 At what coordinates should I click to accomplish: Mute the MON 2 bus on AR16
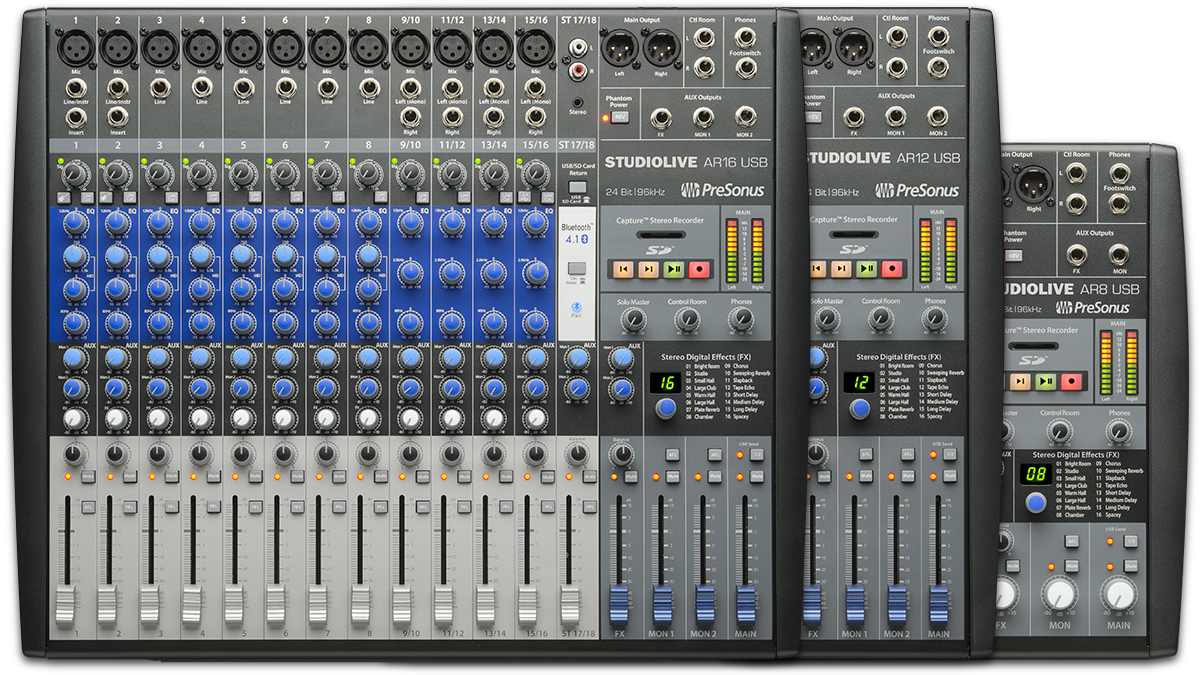pyautogui.click(x=717, y=476)
